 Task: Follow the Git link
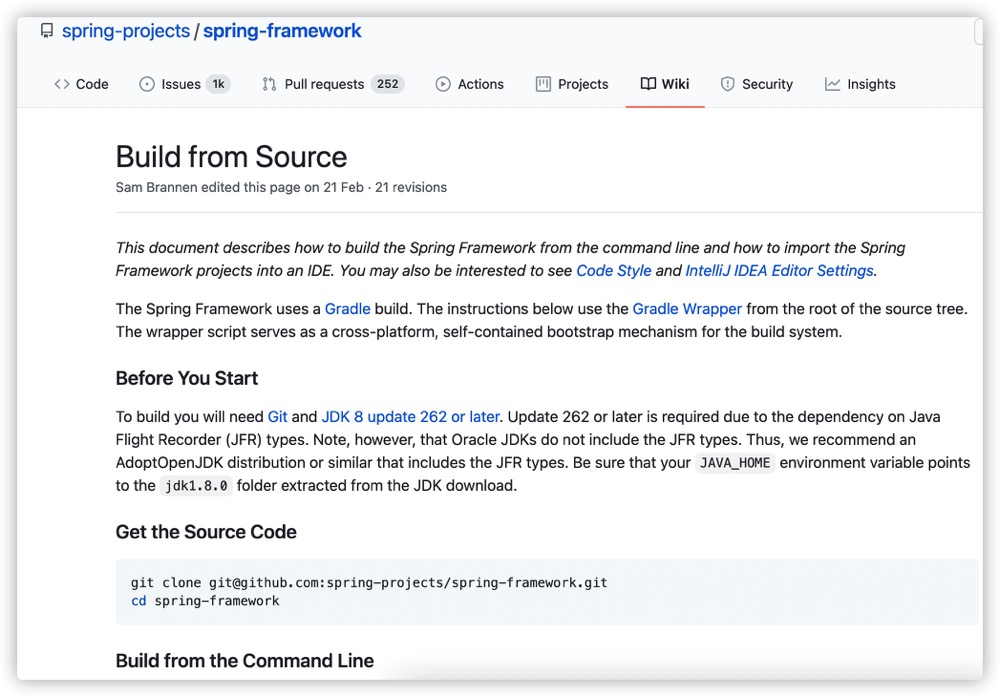(x=277, y=416)
